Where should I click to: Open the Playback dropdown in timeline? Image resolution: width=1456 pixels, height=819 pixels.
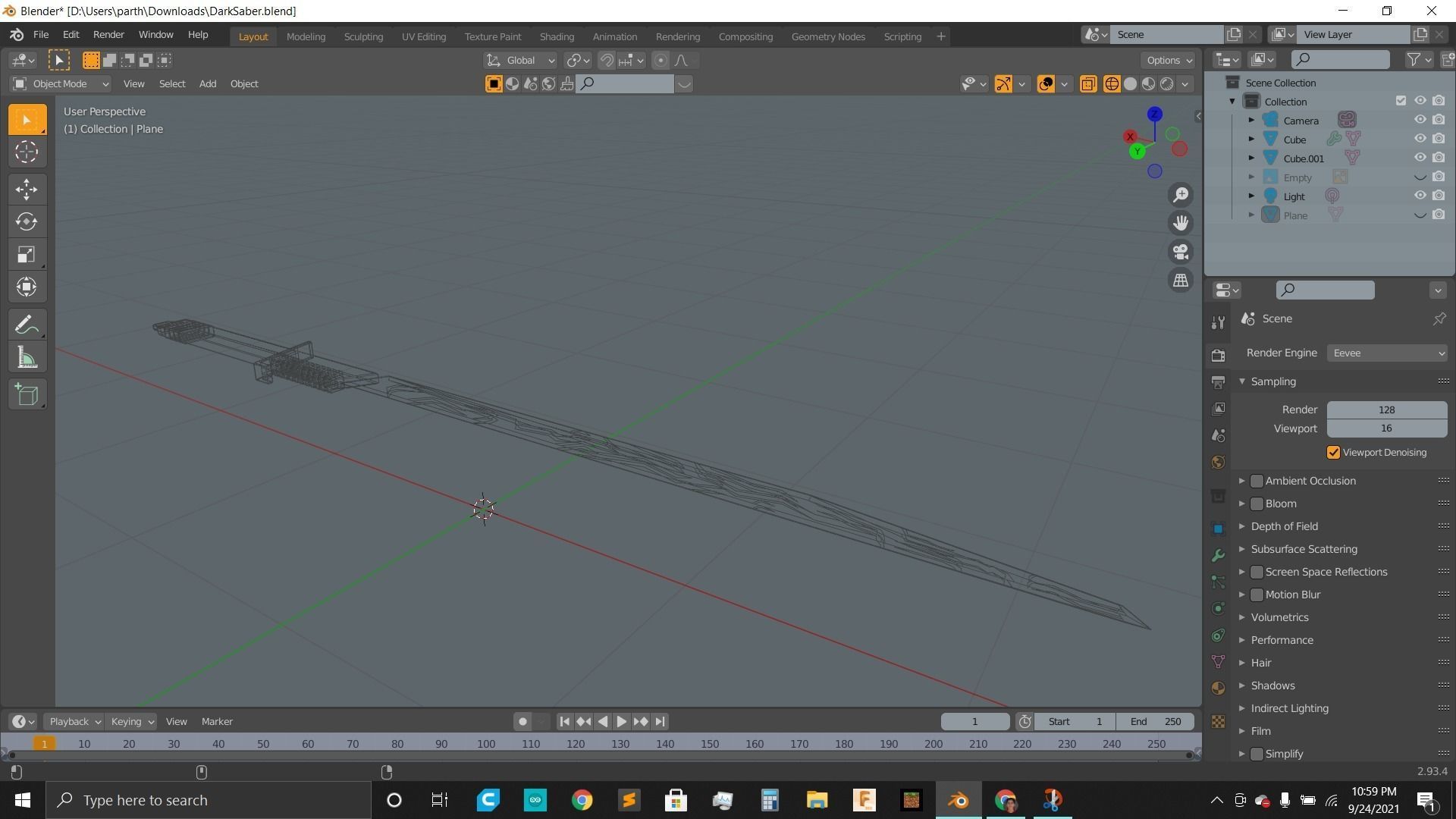[74, 721]
